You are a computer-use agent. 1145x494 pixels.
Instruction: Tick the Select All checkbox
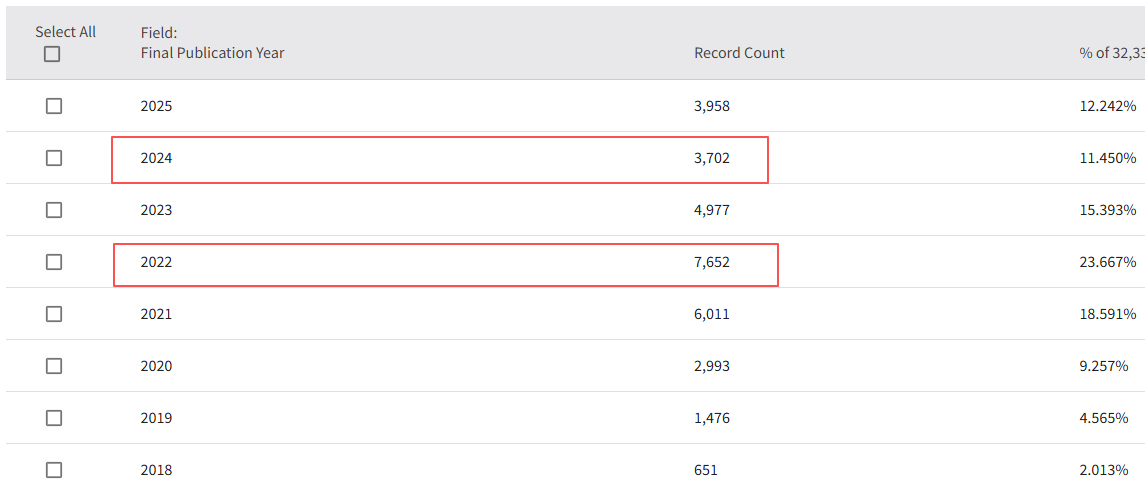pyautogui.click(x=52, y=54)
